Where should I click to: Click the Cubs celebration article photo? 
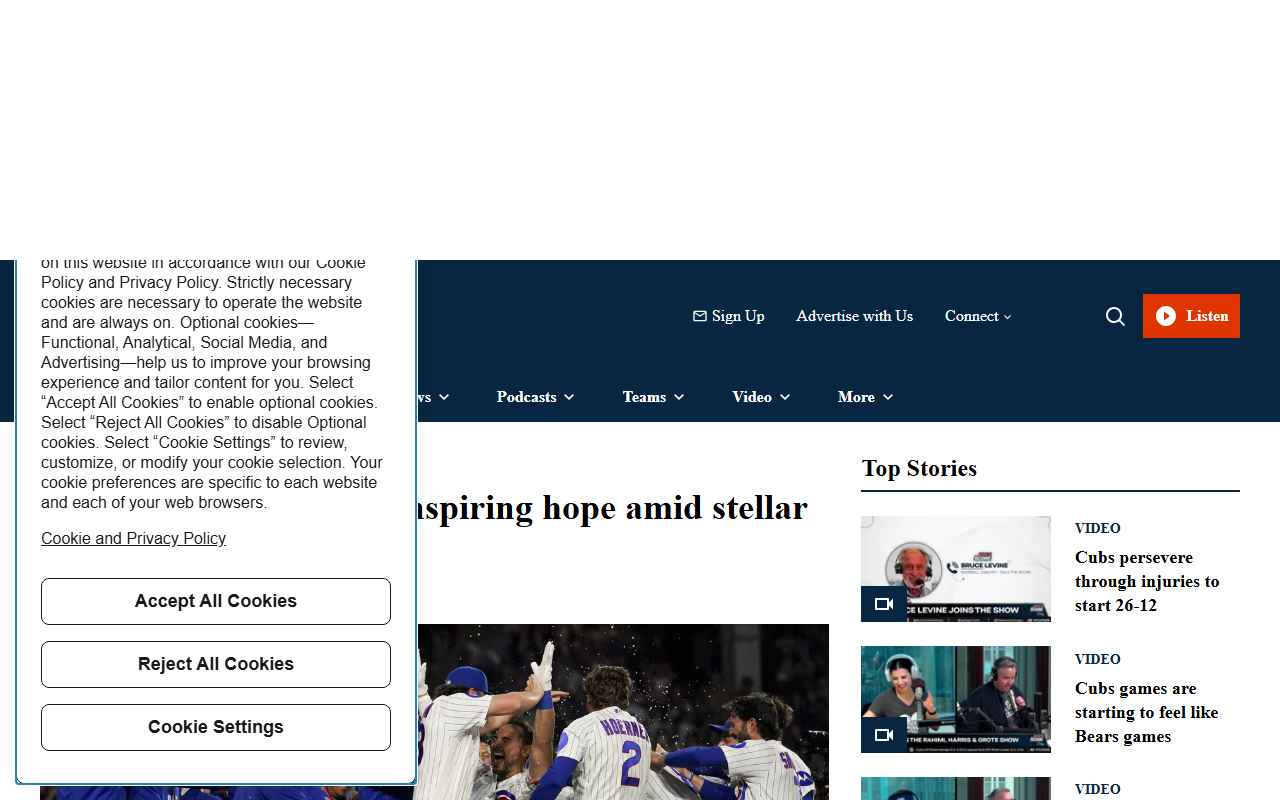point(623,712)
